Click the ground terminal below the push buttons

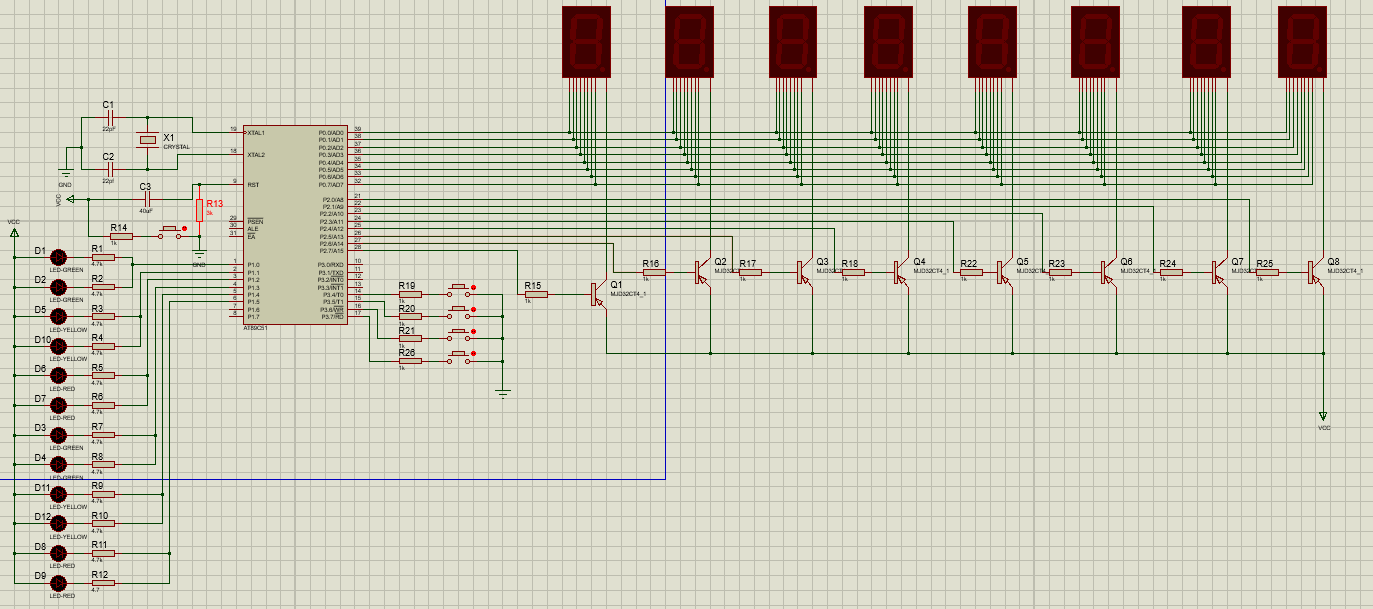click(502, 391)
